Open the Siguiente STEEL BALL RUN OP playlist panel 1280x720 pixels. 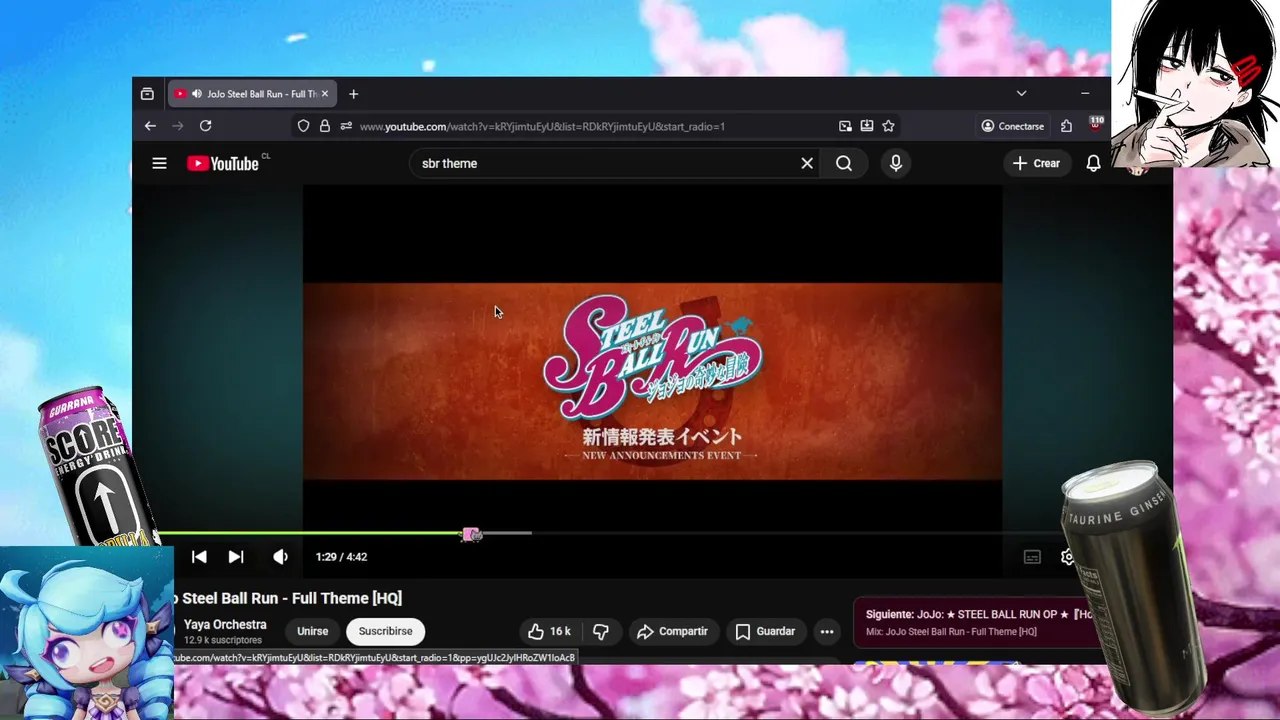tap(980, 622)
